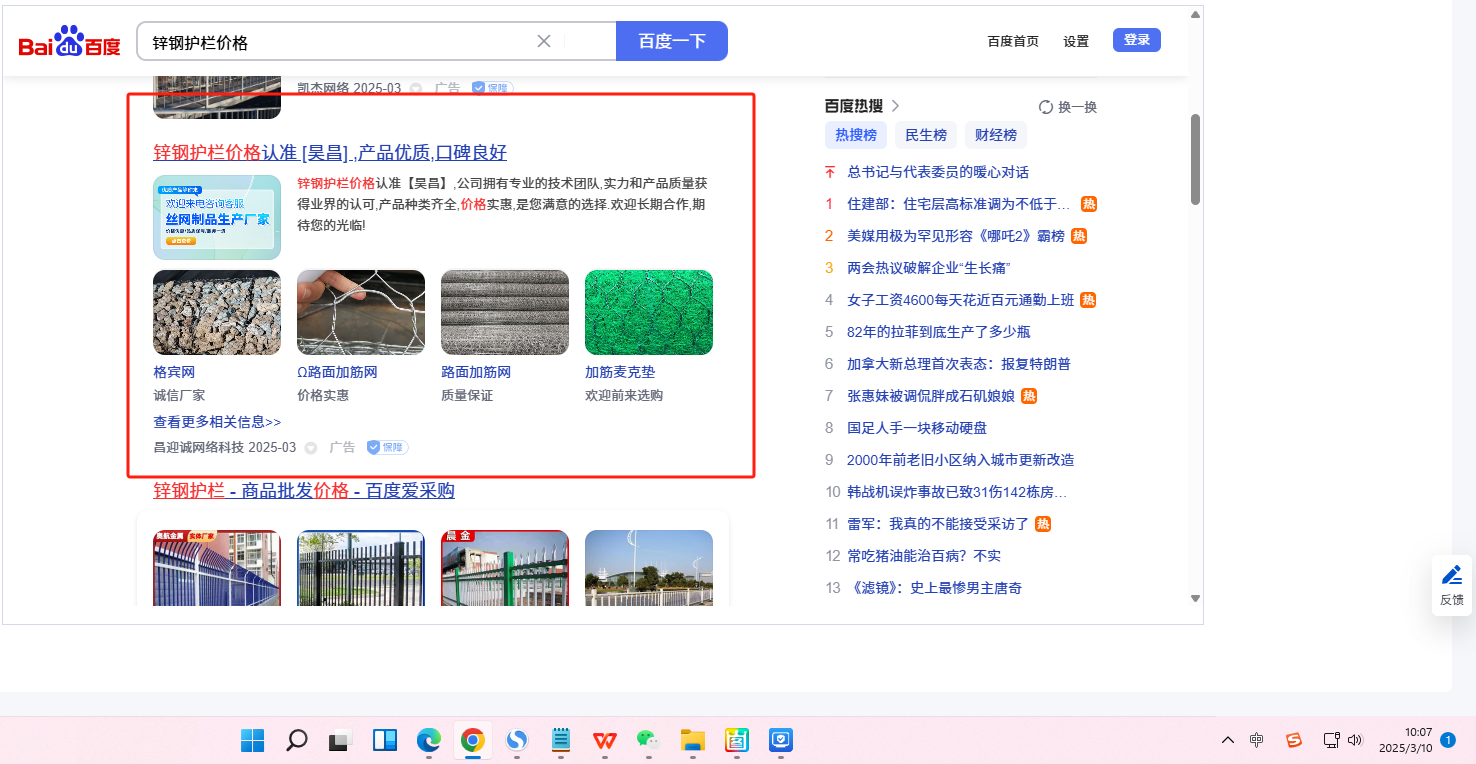Open the green 加筋麦克垫 product image
This screenshot has width=1476, height=764.
649,312
